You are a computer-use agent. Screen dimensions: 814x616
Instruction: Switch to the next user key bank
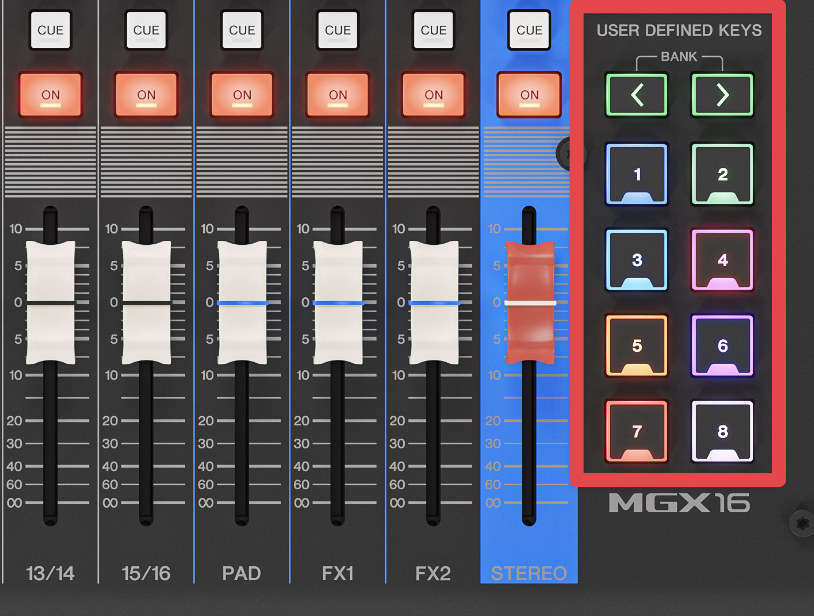(x=722, y=96)
